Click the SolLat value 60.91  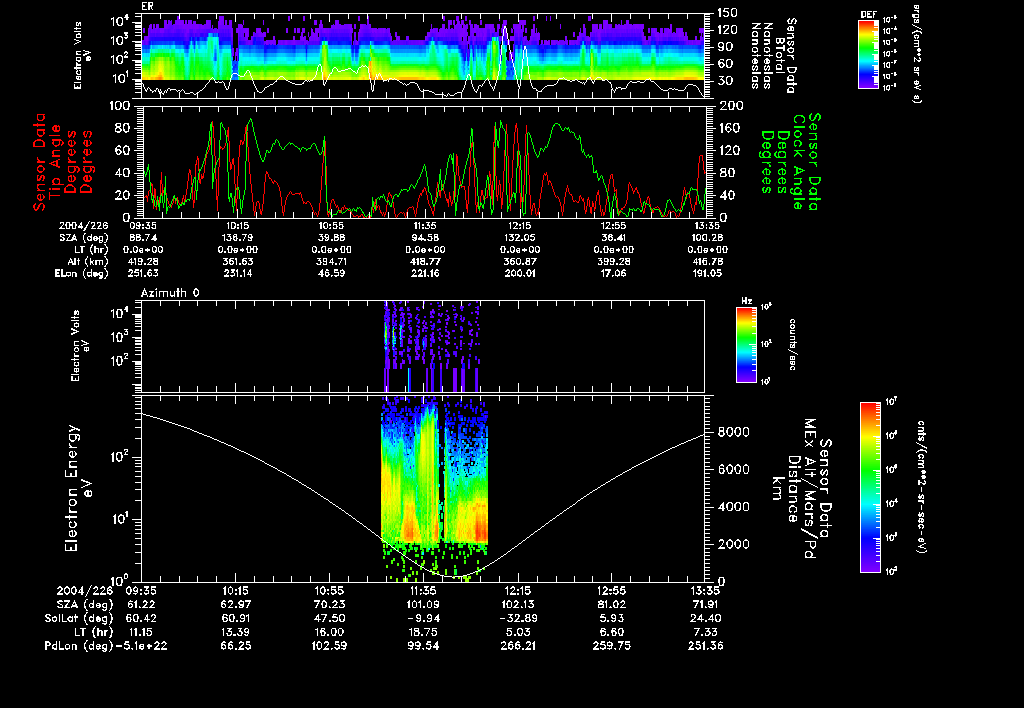(236, 618)
